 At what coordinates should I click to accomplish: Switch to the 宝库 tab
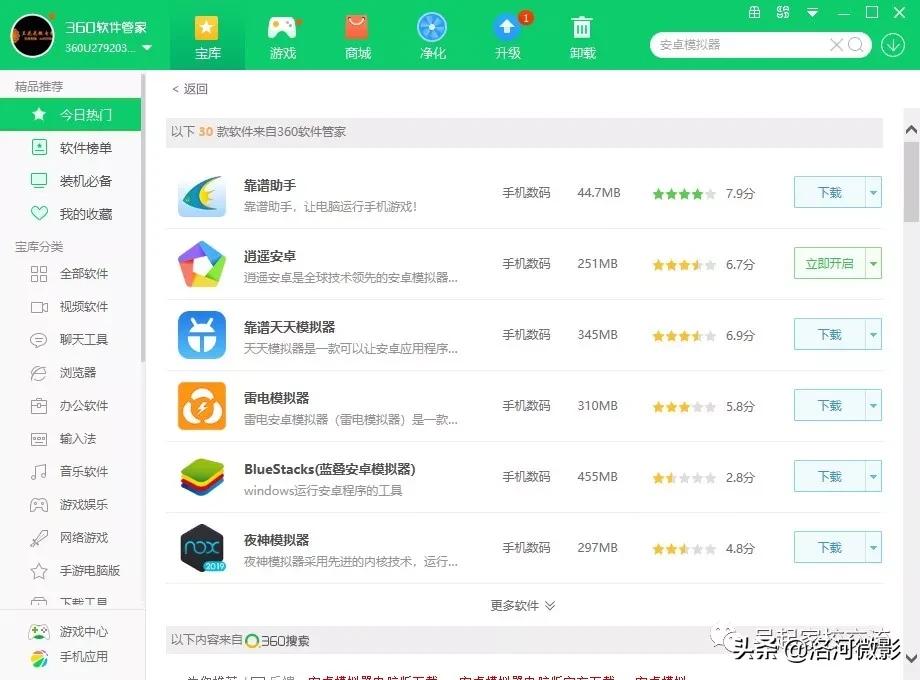(207, 35)
